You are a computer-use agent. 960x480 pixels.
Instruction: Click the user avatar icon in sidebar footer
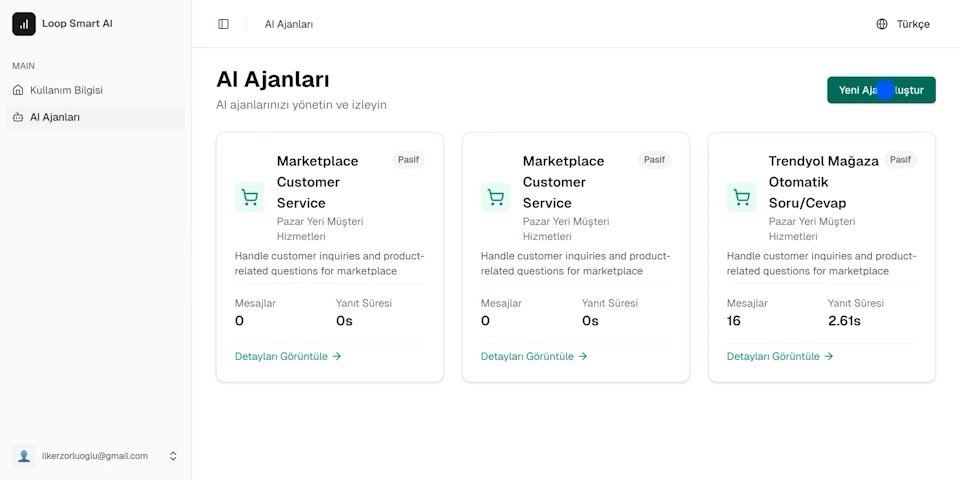point(24,456)
